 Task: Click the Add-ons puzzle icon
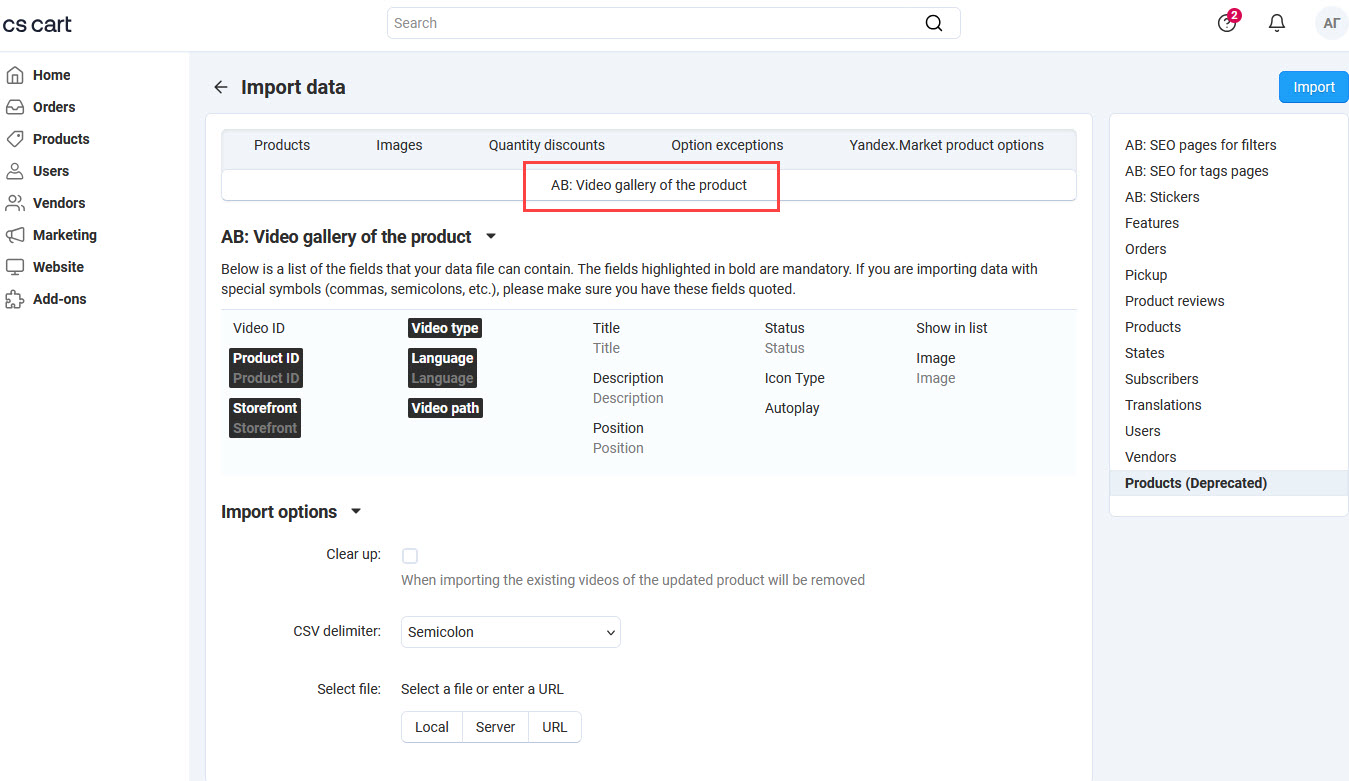click(17, 299)
